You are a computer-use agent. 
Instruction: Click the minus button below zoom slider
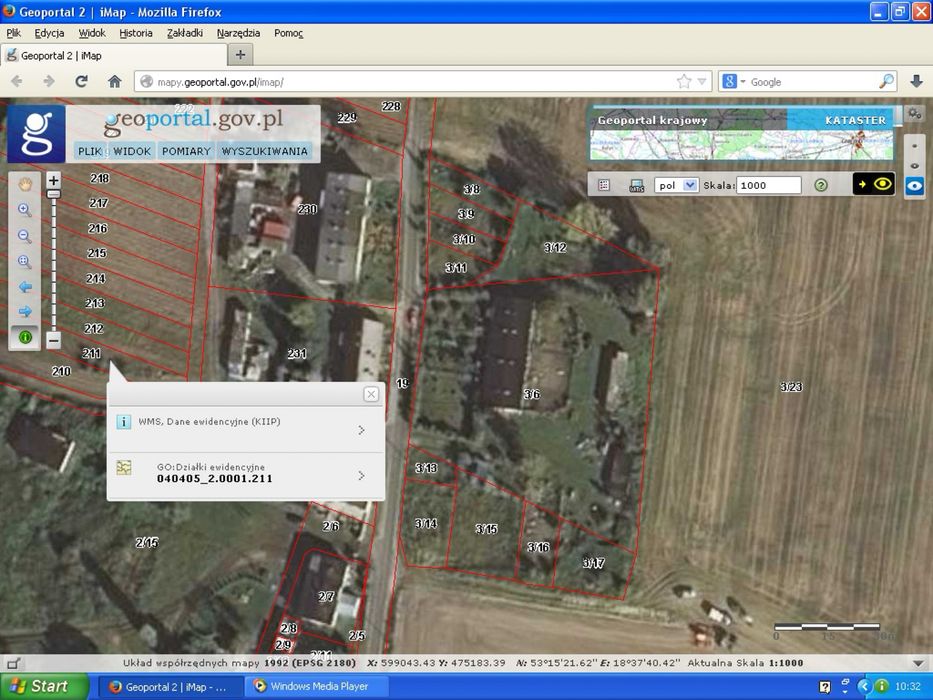pos(53,340)
